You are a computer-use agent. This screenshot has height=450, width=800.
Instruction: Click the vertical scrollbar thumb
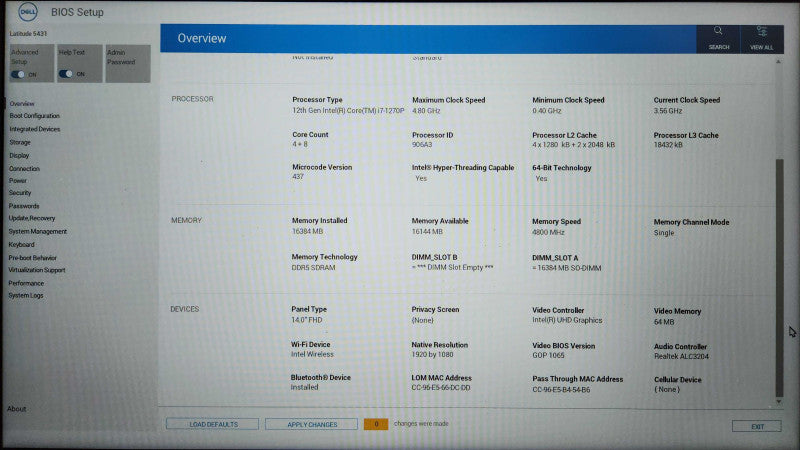(x=779, y=278)
